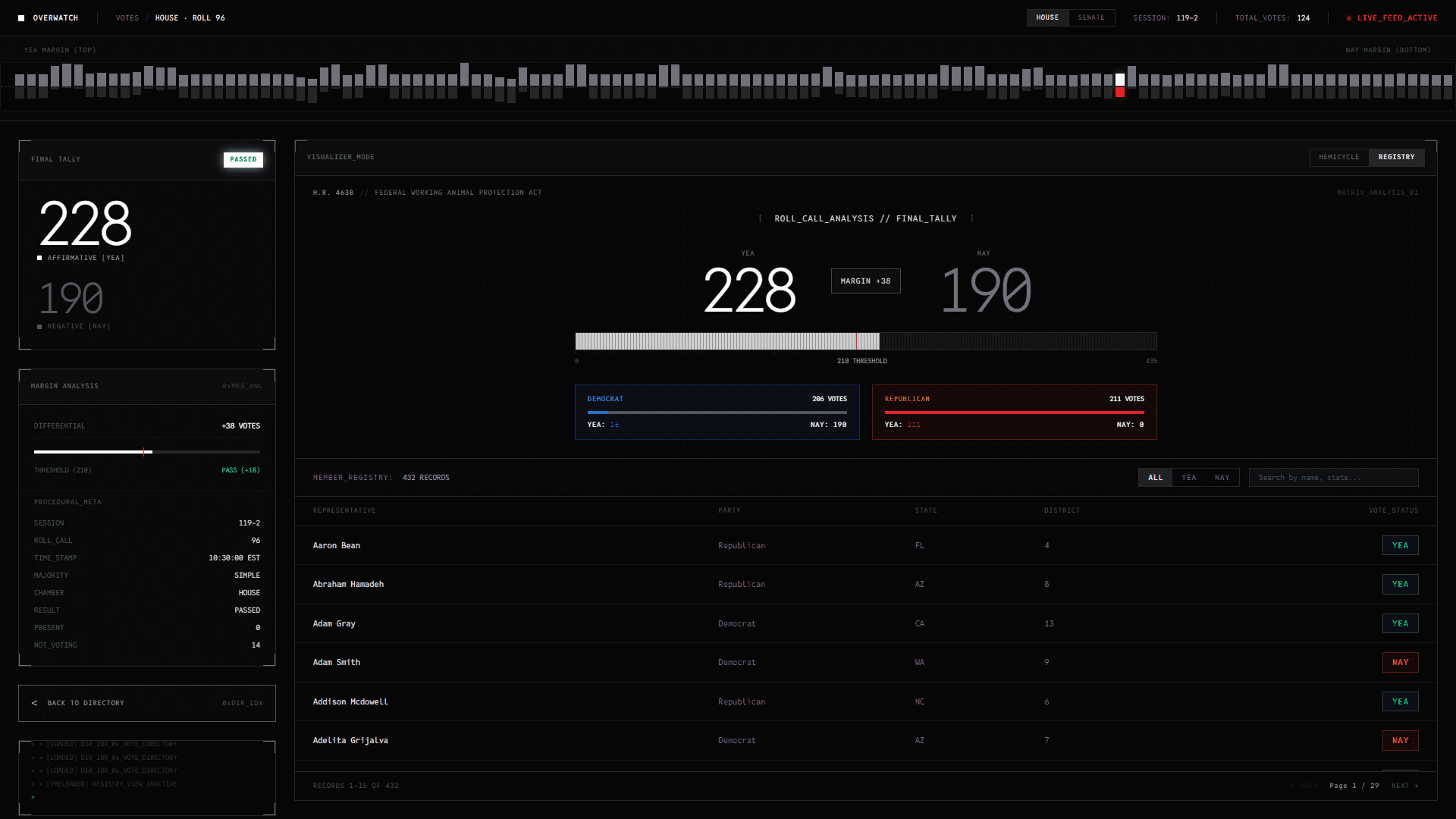Viewport: 1456px width, 819px height.
Task: Click the highlighted red roll marker in timeline
Action: (1120, 92)
